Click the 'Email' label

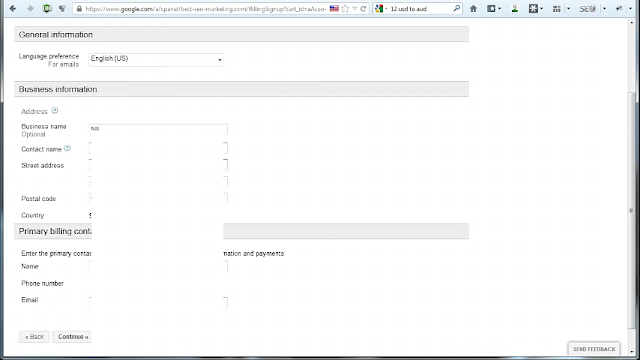[29, 300]
